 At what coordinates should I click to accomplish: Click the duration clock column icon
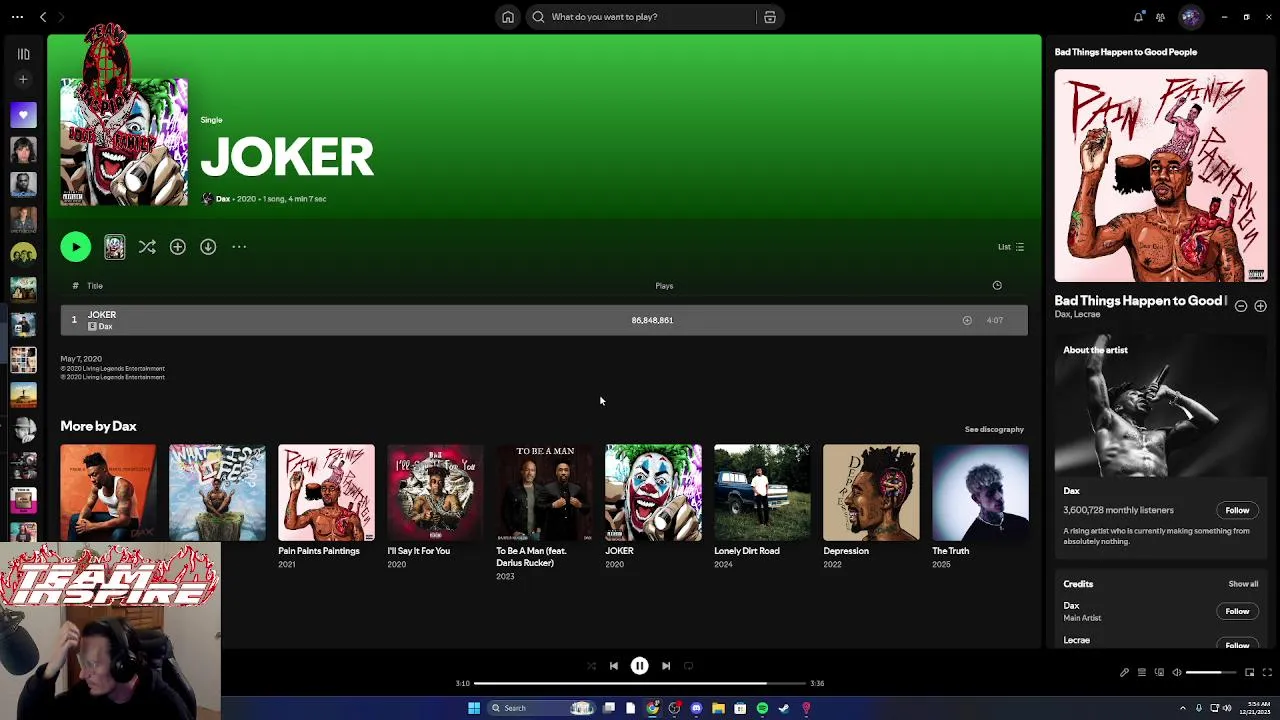pos(997,286)
